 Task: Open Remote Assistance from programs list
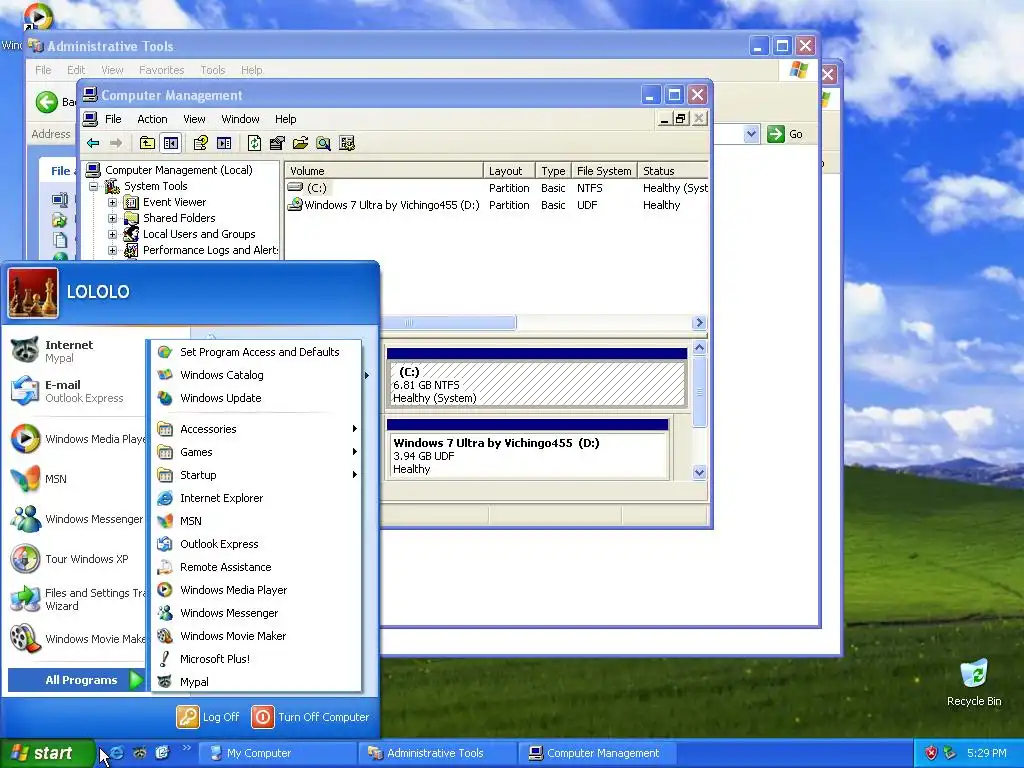coord(257,567)
